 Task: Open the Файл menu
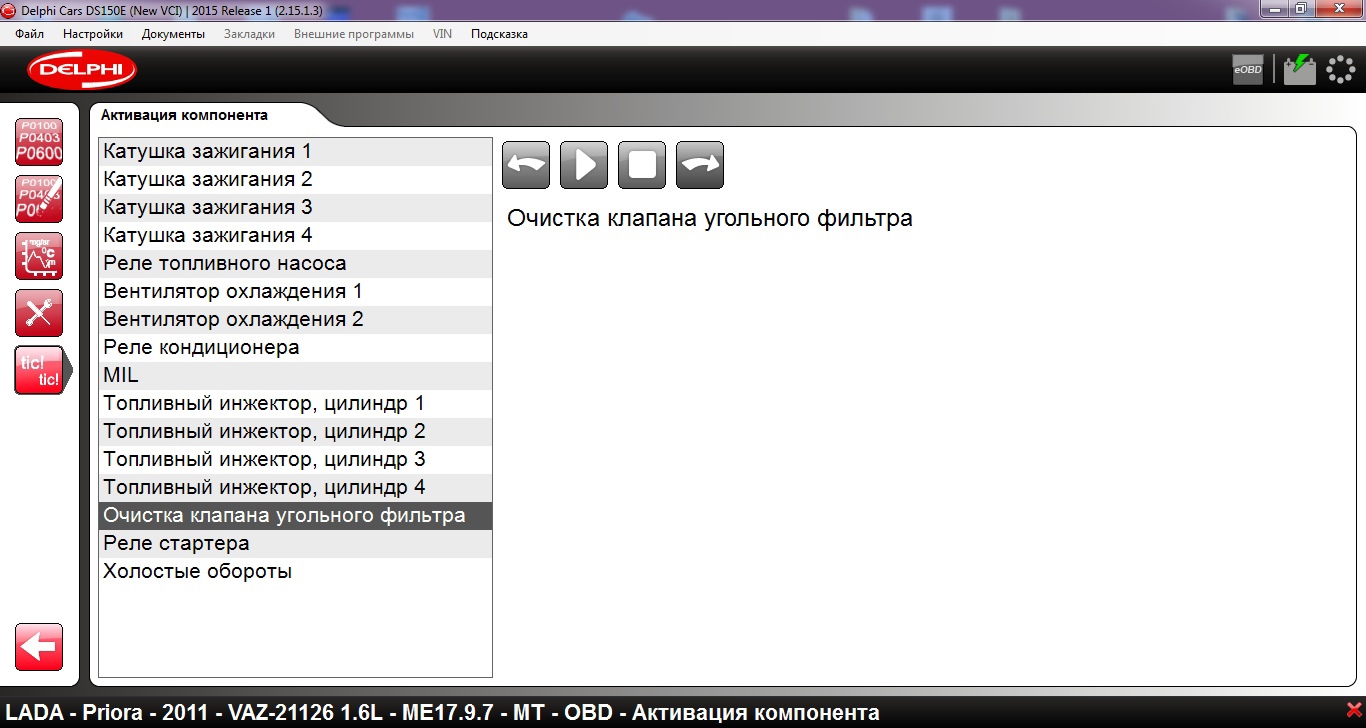[30, 34]
